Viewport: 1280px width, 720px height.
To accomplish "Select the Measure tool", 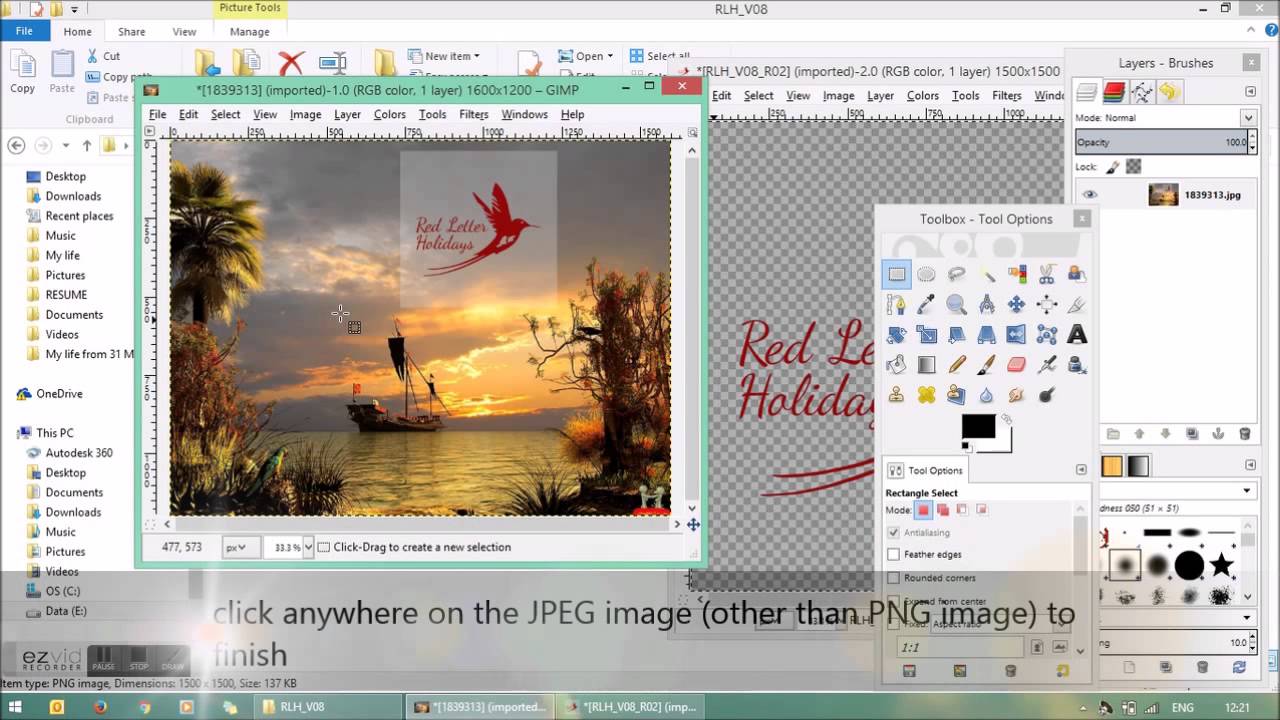I will click(987, 304).
